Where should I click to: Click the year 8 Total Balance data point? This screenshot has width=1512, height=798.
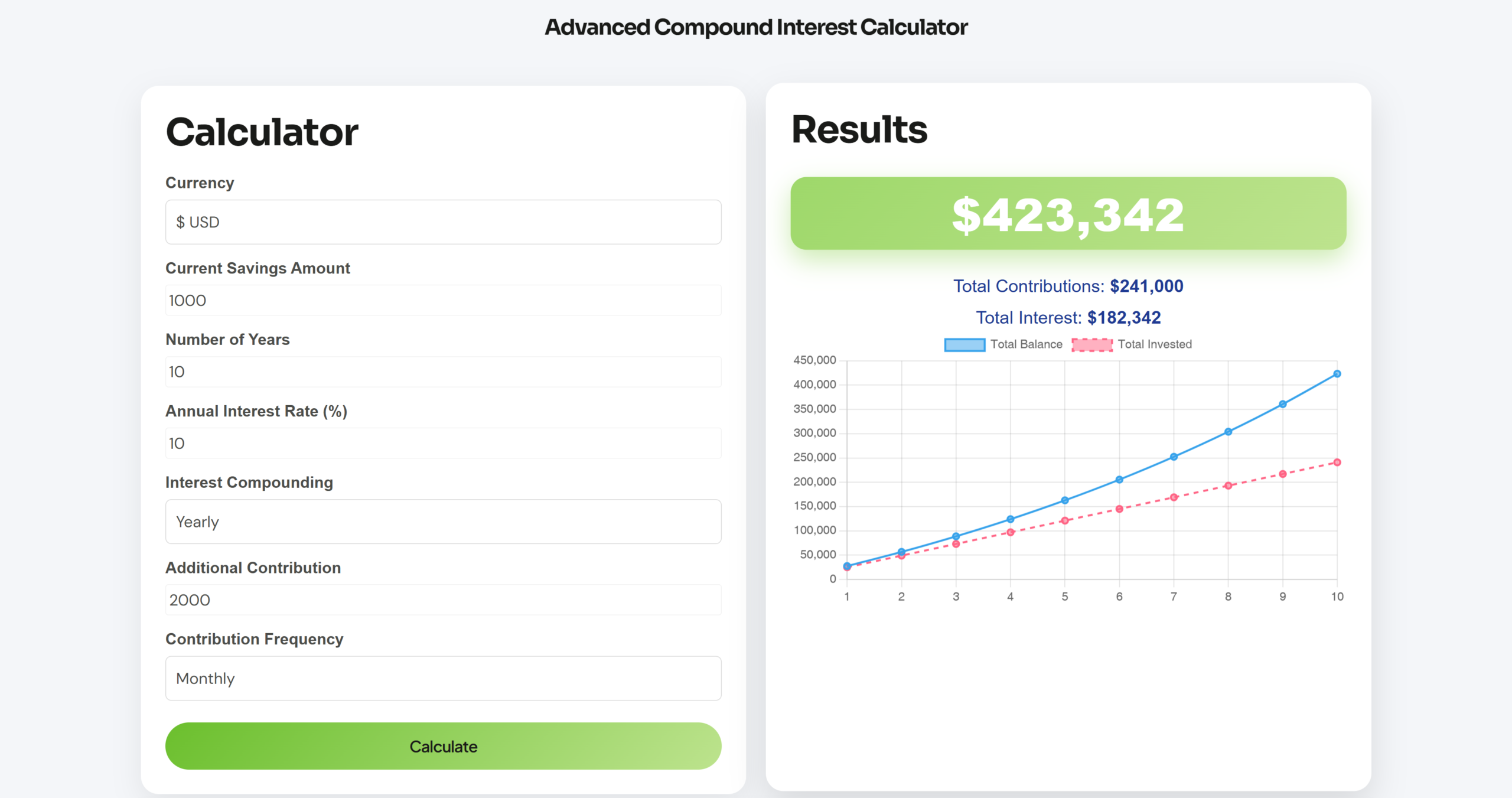pyautogui.click(x=1228, y=432)
